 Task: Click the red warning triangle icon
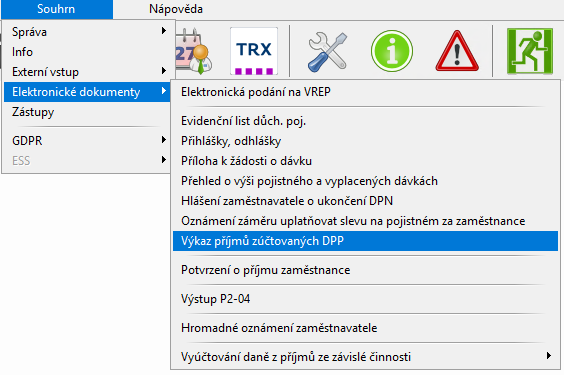point(457,51)
